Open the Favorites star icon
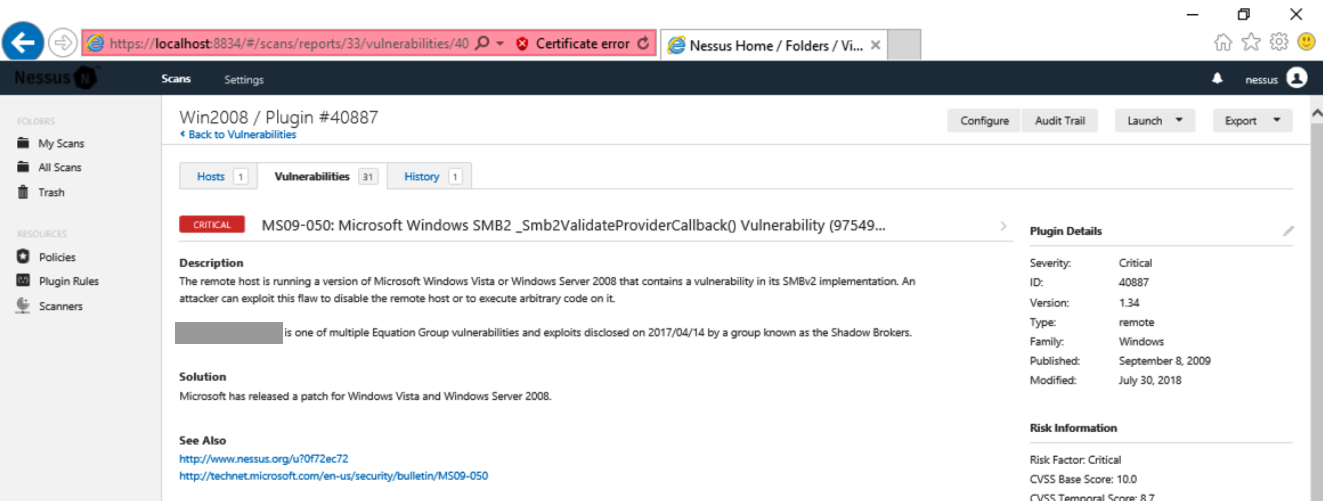 pyautogui.click(x=1250, y=42)
